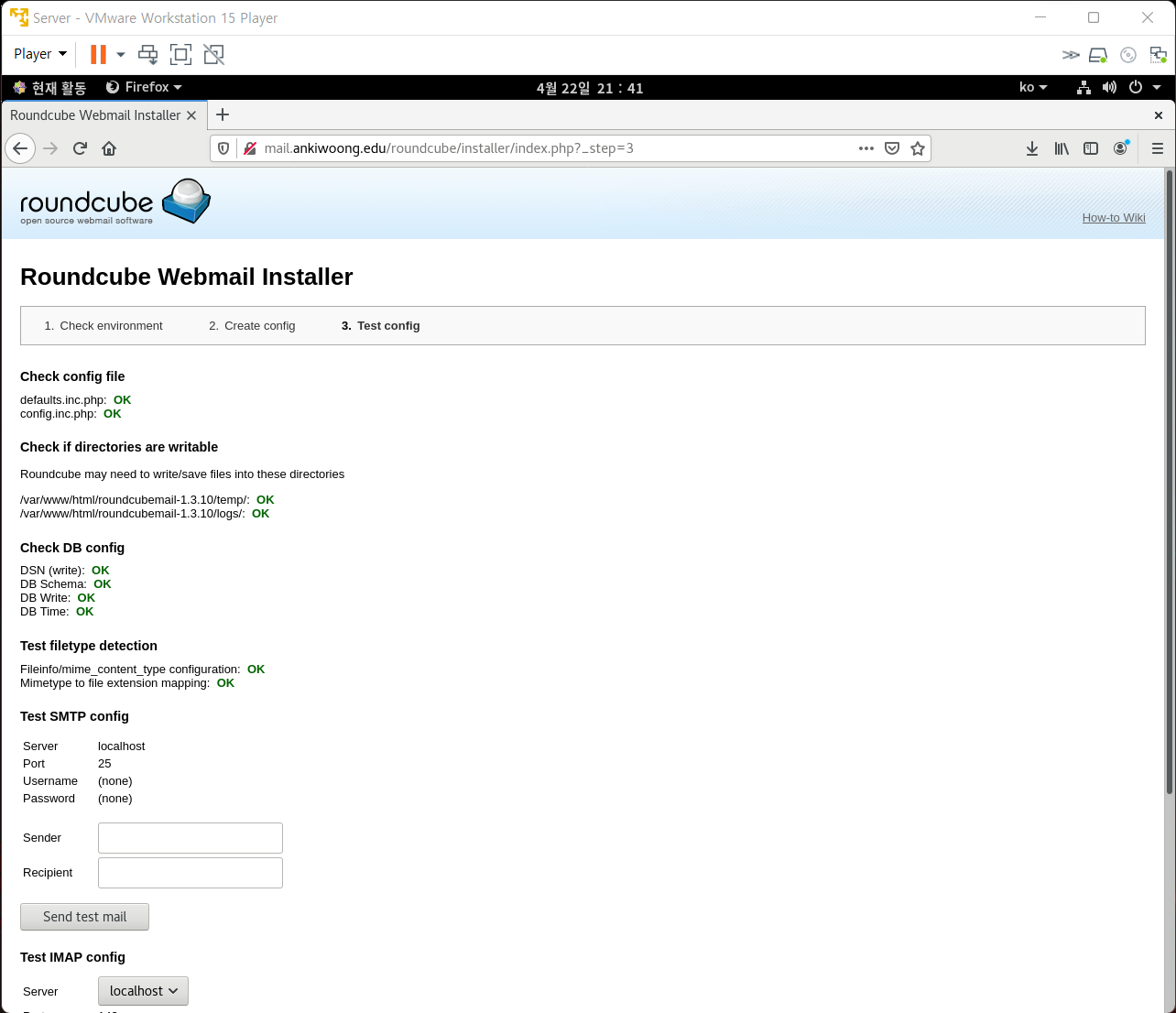Screen dimensions: 1176x1013
Task: Toggle VMware Unity mode icon
Action: (x=214, y=55)
